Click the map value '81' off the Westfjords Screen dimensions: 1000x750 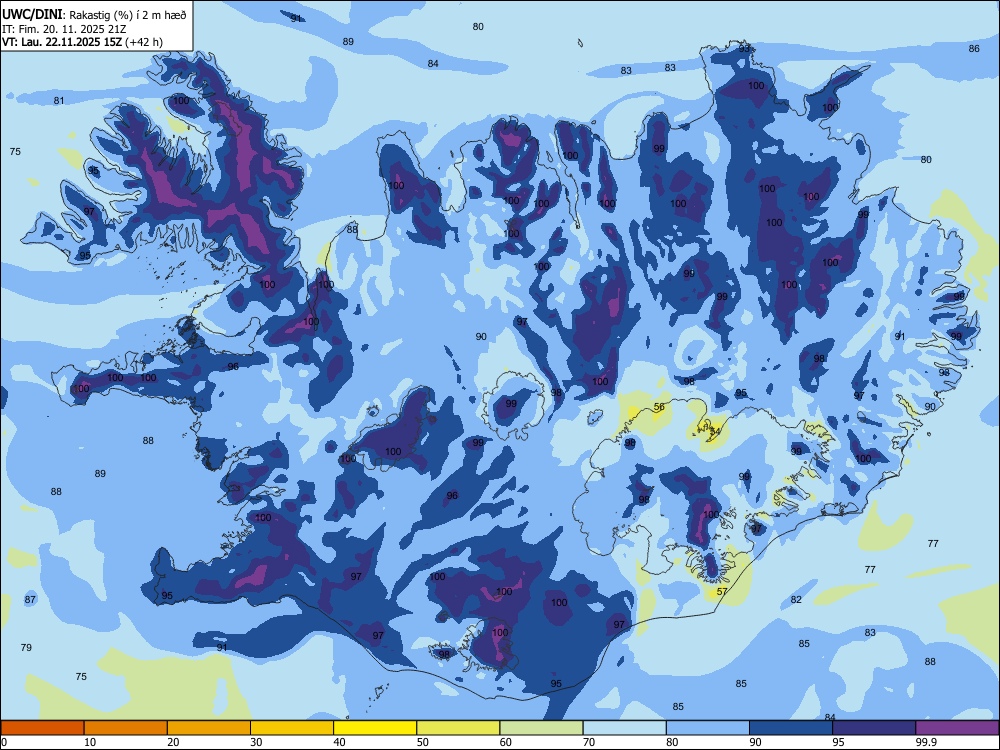click(x=59, y=100)
